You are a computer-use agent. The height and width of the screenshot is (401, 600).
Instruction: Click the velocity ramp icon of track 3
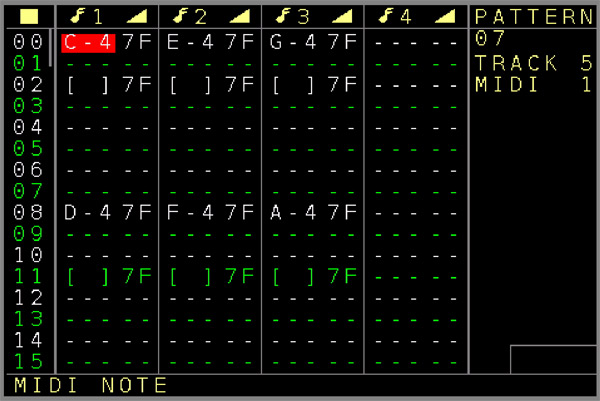click(342, 16)
